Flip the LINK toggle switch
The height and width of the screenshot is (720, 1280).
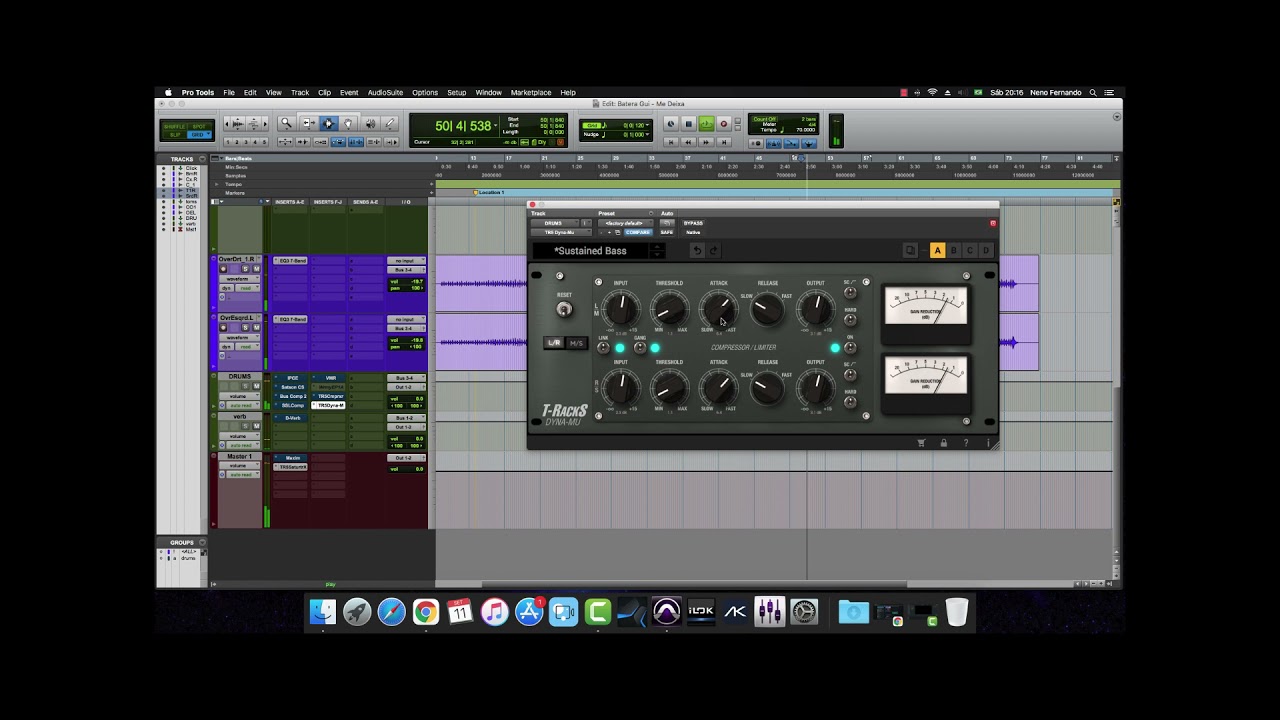603,348
